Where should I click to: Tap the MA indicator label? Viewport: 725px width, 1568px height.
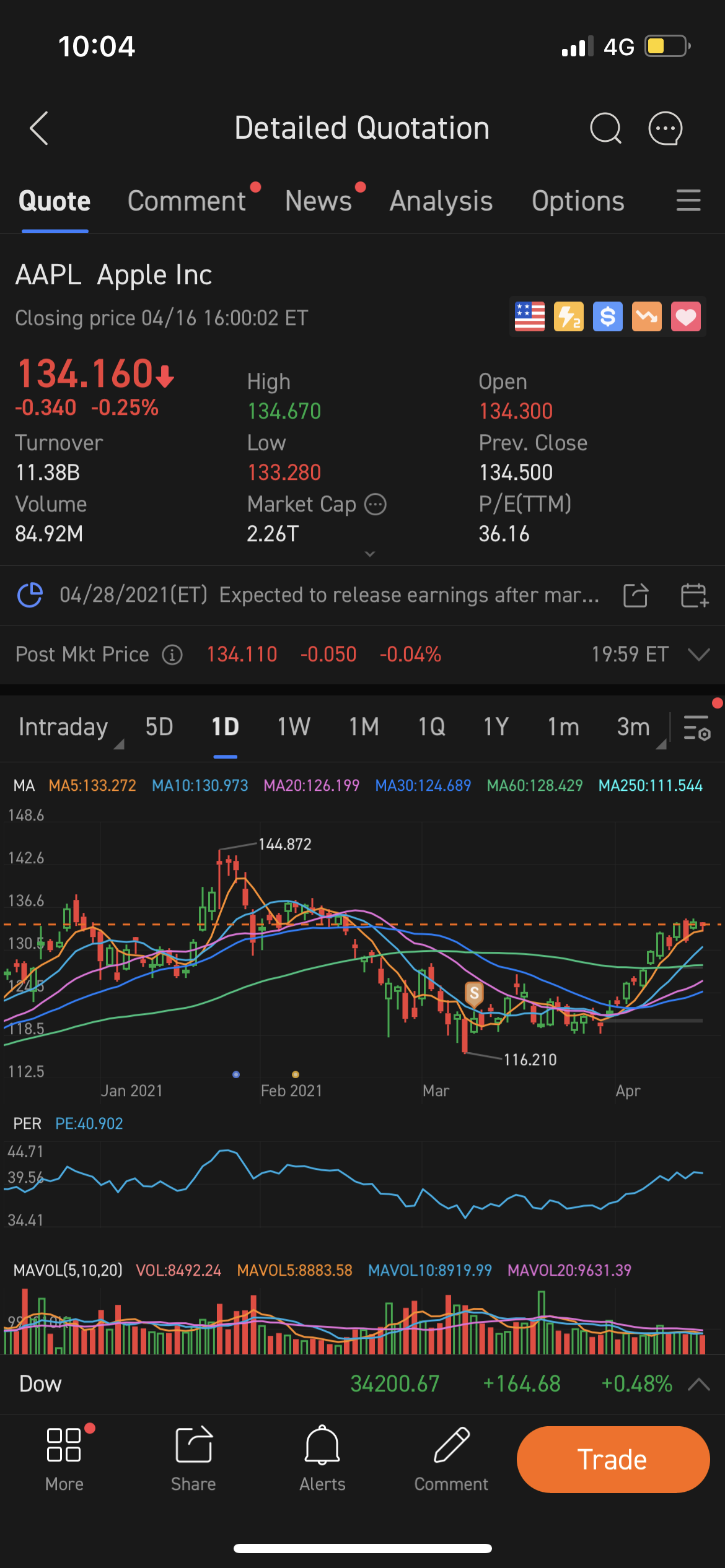tap(24, 785)
